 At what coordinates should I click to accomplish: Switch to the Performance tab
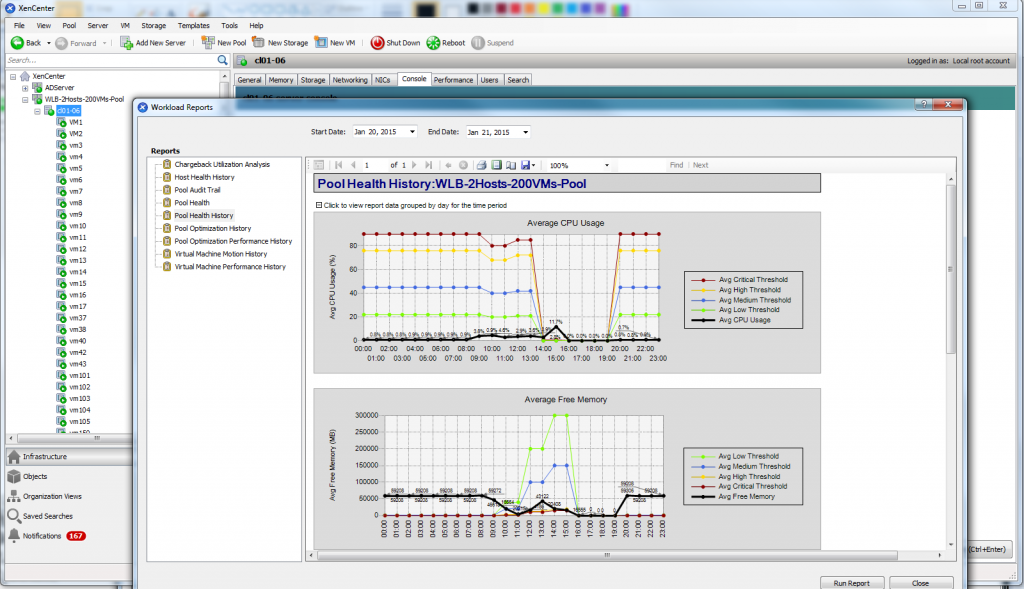[x=453, y=80]
